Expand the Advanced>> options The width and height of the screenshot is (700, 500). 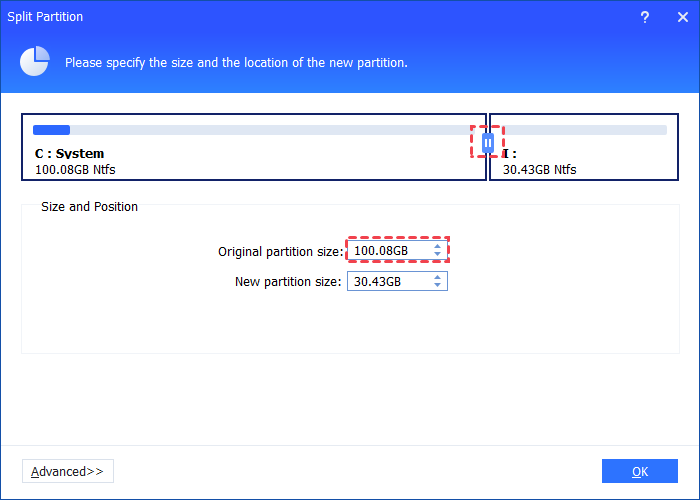68,471
